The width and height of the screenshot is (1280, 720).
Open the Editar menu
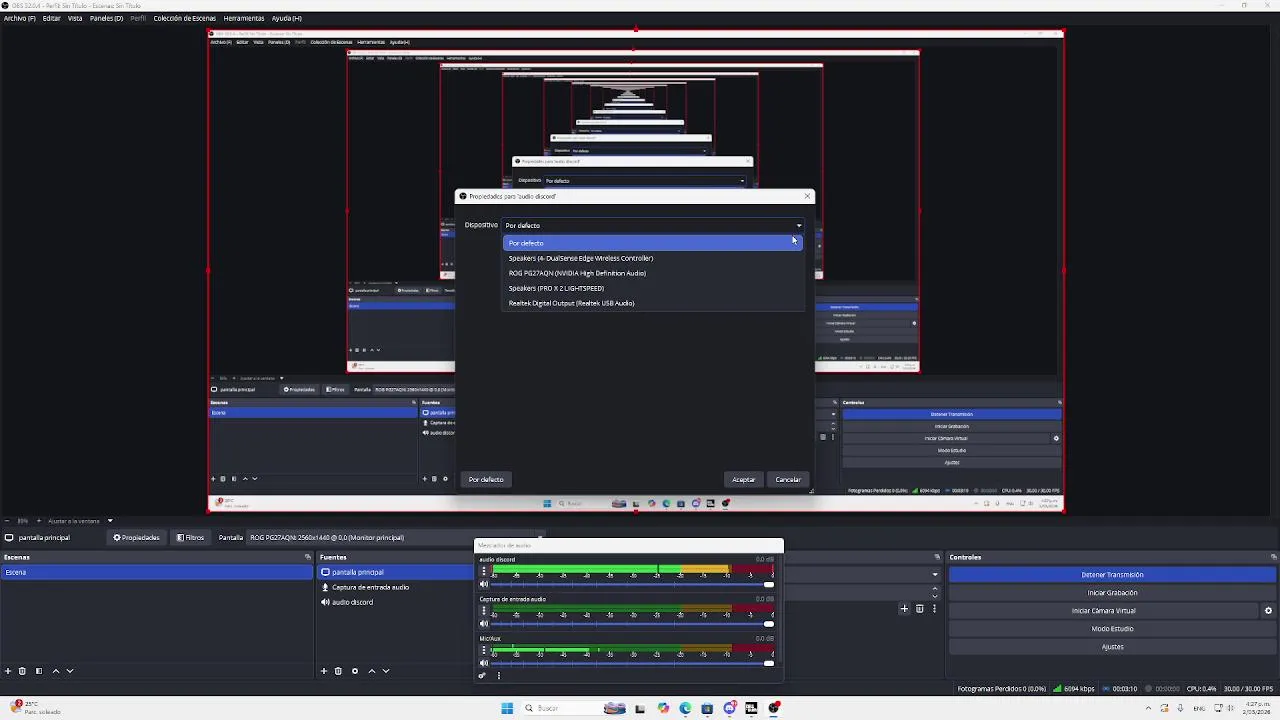point(51,18)
